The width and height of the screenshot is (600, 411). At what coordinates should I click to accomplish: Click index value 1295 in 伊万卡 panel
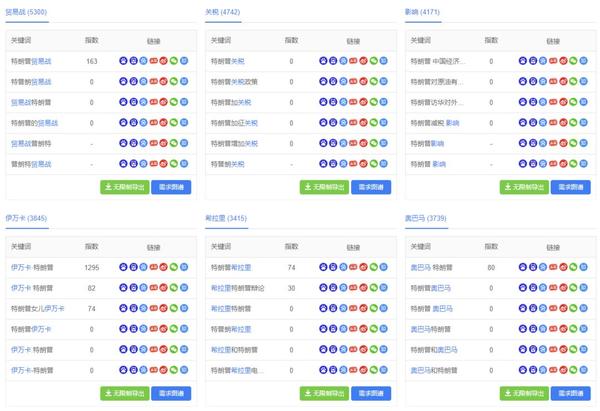click(x=91, y=267)
